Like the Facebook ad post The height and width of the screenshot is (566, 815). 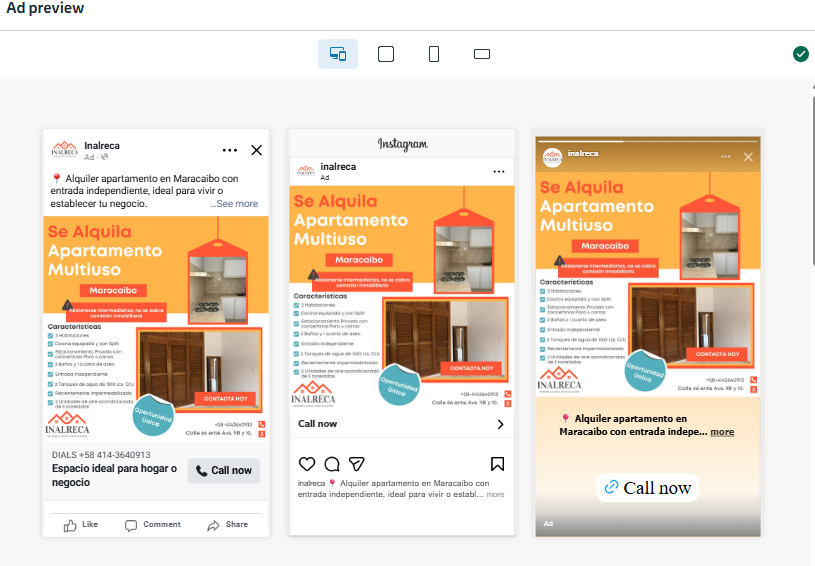click(81, 524)
